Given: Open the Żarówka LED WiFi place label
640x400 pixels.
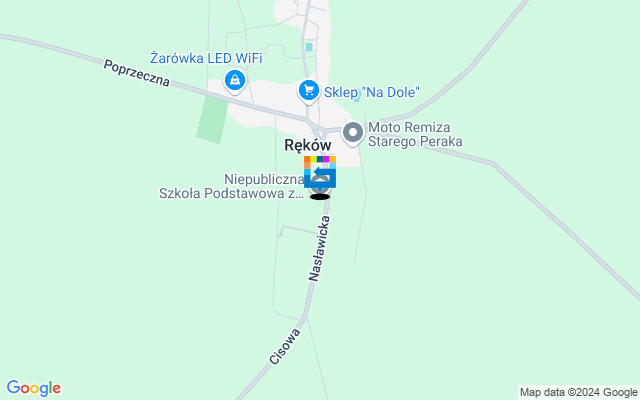Looking at the screenshot, I should pyautogui.click(x=206, y=58).
